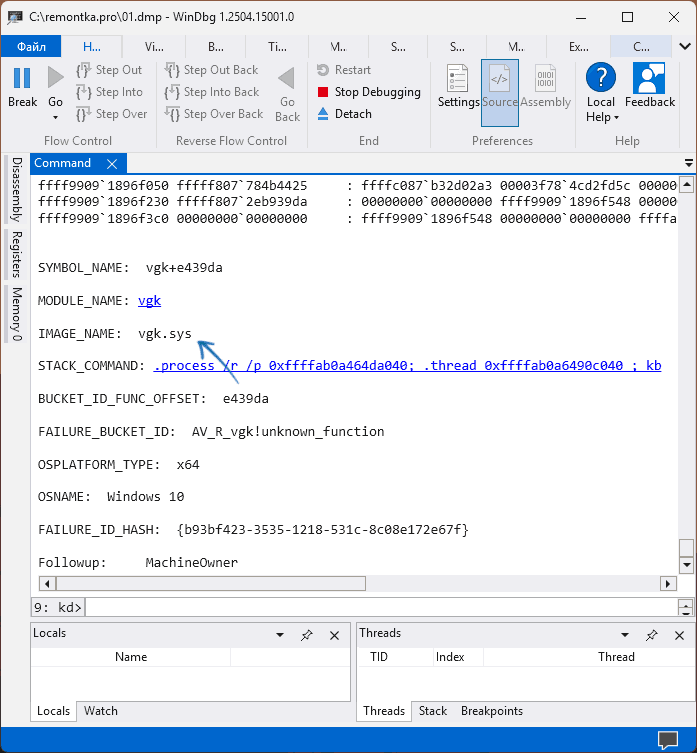Switch to the Locals bottom tab
This screenshot has width=697, height=753.
[53, 711]
